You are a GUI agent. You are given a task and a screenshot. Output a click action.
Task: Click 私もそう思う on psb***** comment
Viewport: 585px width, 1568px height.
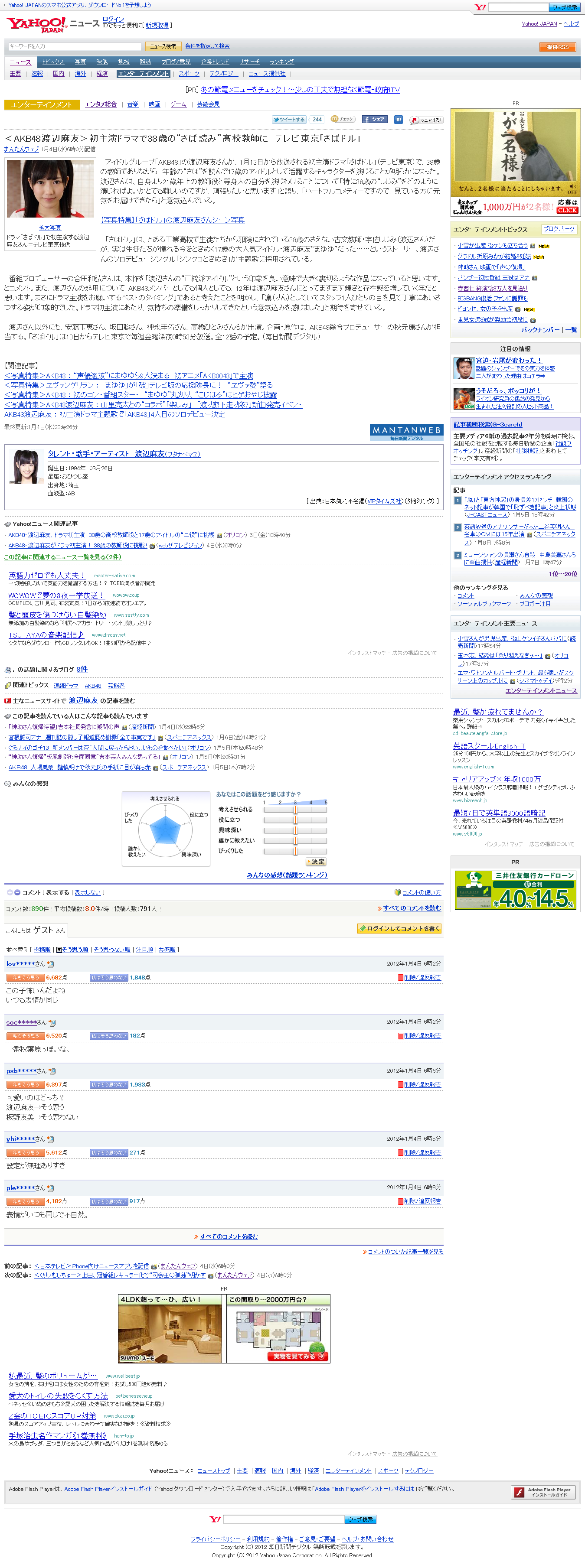(x=25, y=1085)
